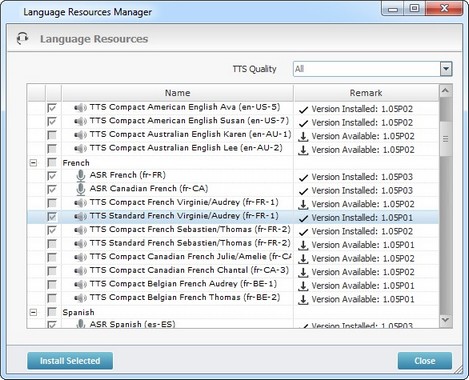Click download icon for TTS Compact Canadian French Chantal
Viewport: 469px width, 380px height.
(303, 273)
